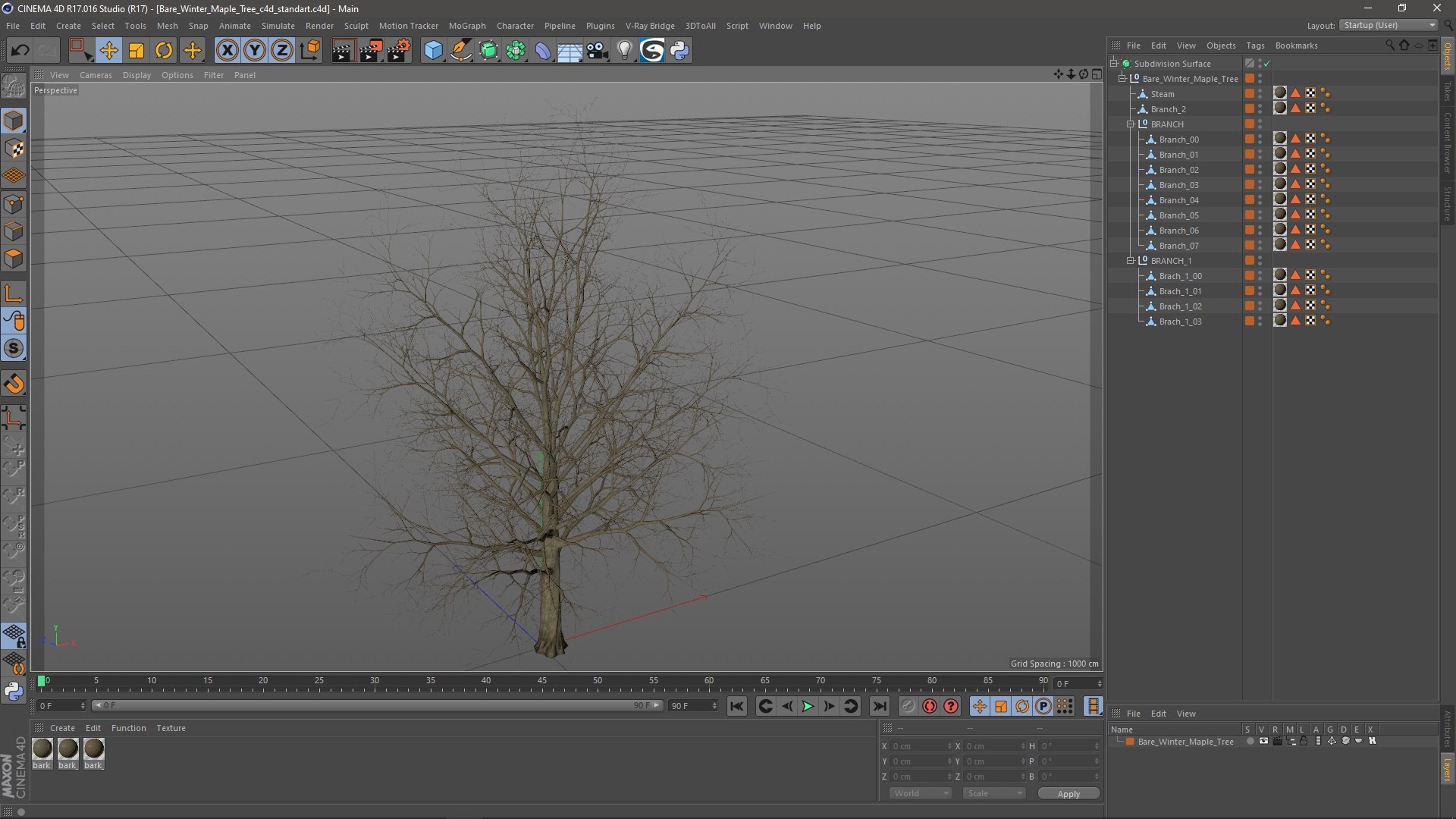This screenshot has width=1456, height=819.
Task: Play animation forward
Action: tap(808, 706)
